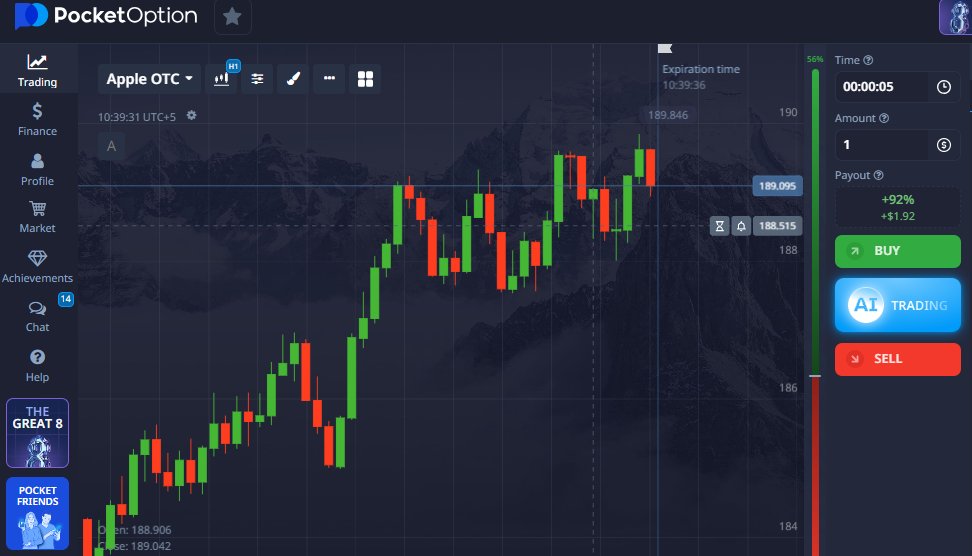Click the red SELL button

898,359
